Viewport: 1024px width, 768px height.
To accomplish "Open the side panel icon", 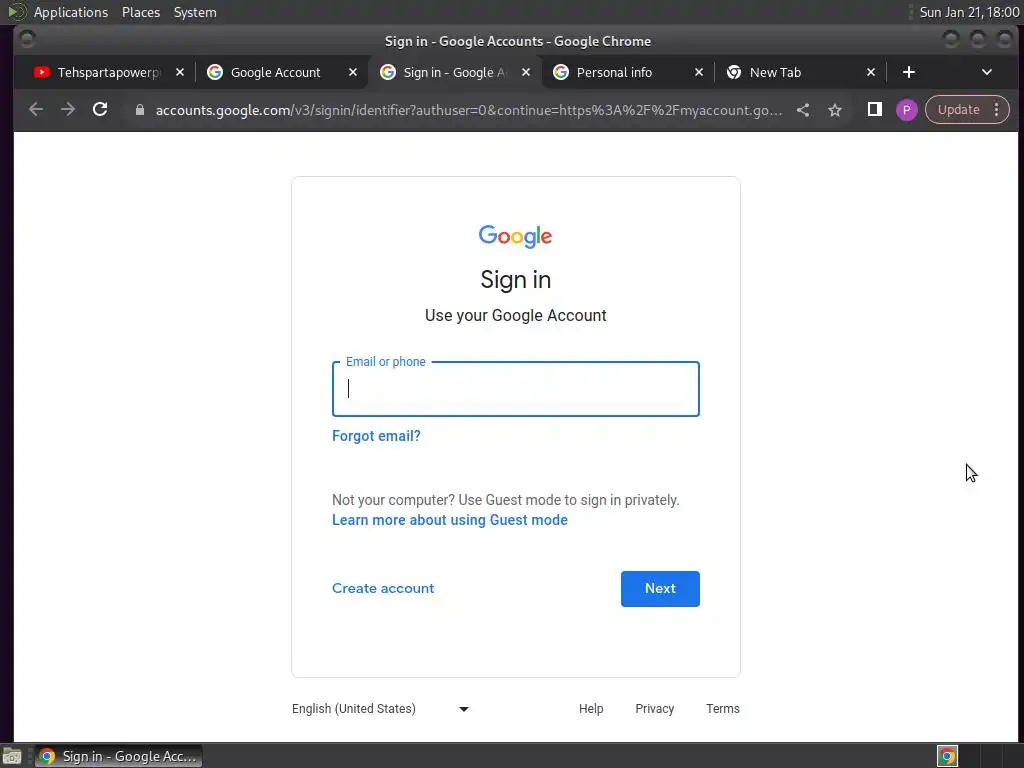I will coord(874,110).
